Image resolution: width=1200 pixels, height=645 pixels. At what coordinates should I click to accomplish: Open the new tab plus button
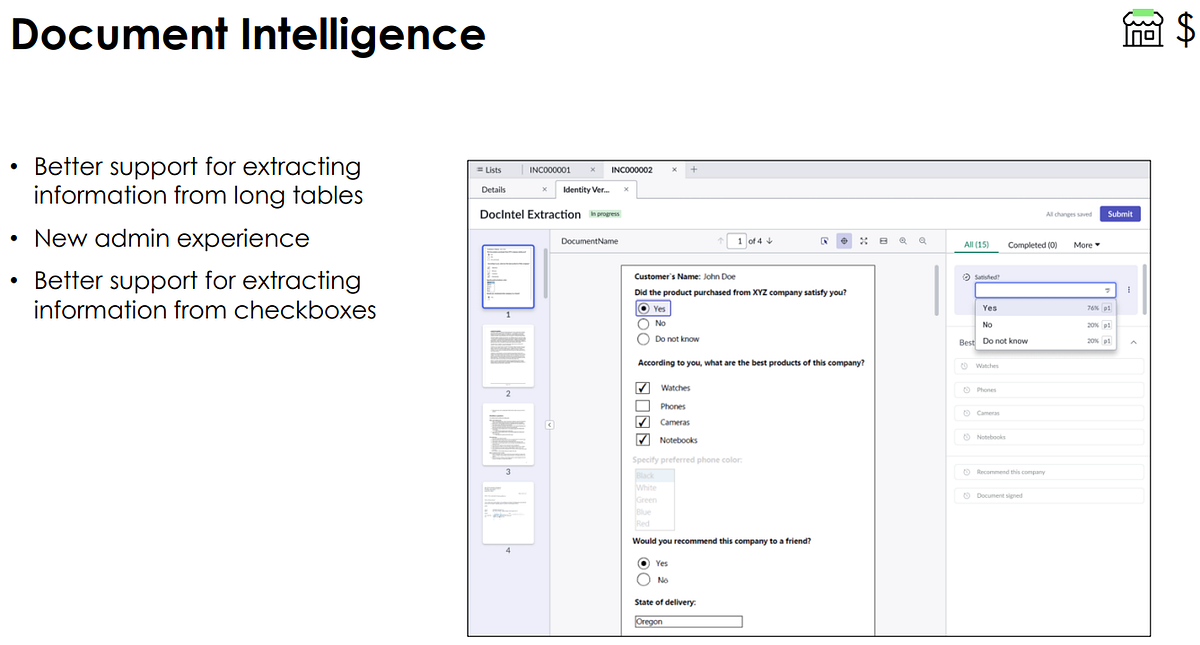693,169
